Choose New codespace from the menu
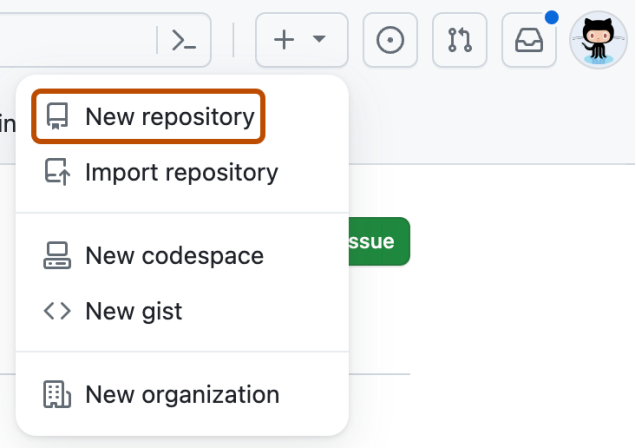Screen dimensions: 636x448 coord(174,255)
